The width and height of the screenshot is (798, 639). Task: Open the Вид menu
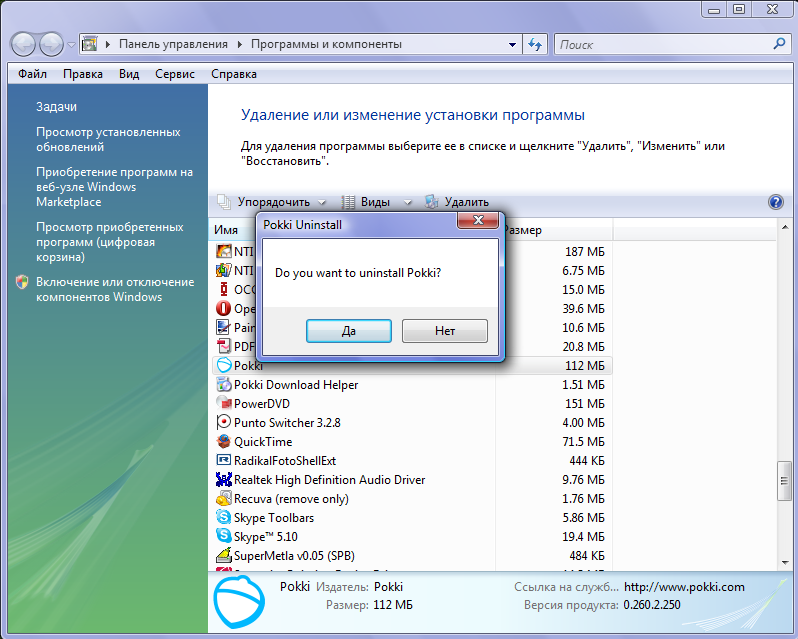click(129, 74)
